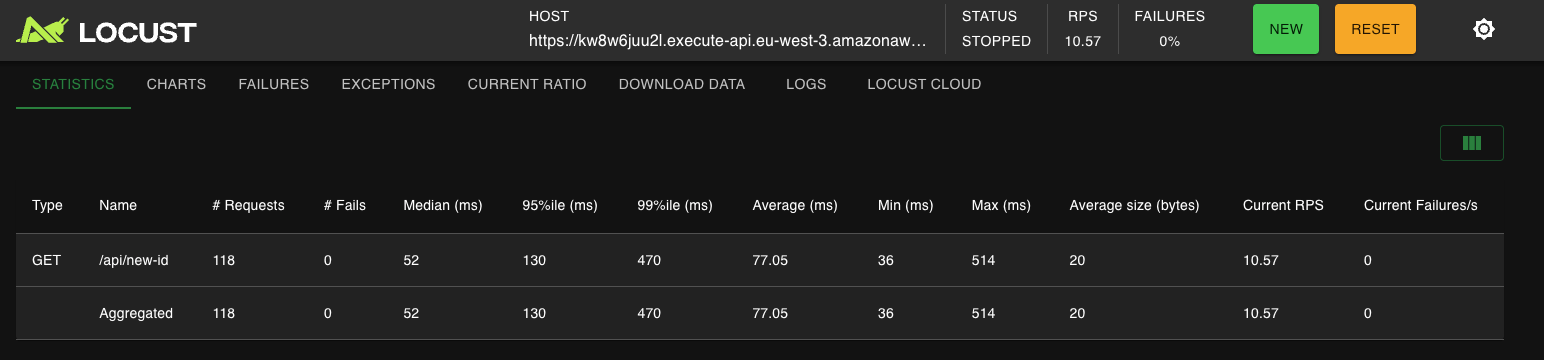Sort by Median (ms) column header
Screen dimensions: 1544x360
click(x=443, y=205)
